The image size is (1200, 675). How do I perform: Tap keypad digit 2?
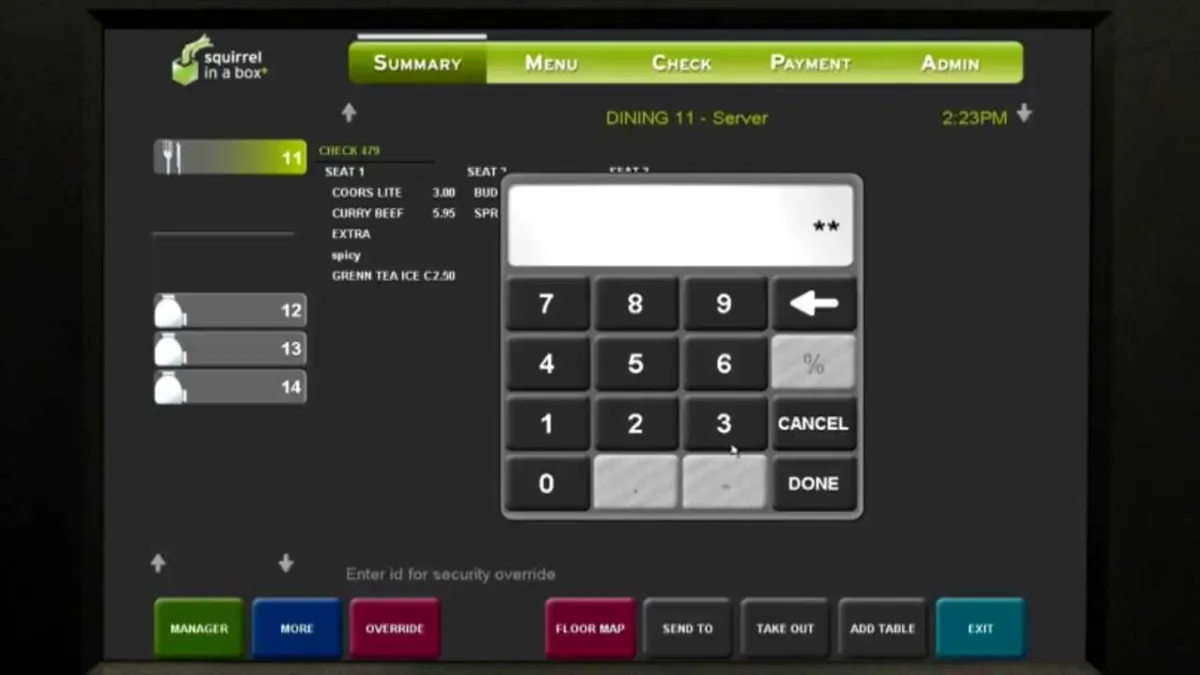(x=636, y=424)
